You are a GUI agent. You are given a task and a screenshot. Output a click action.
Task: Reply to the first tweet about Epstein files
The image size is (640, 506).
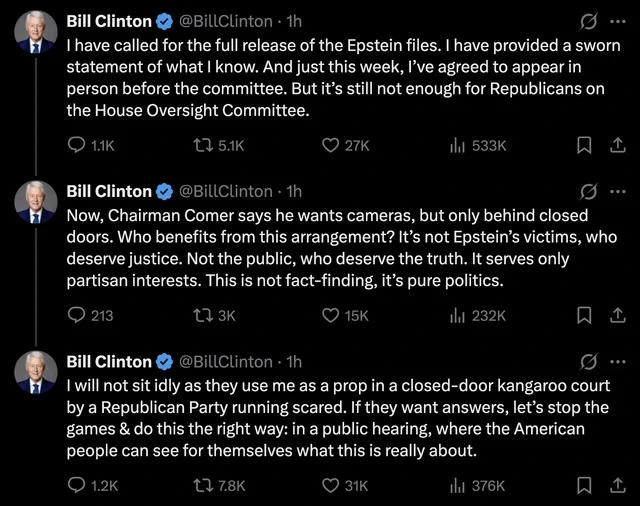coord(77,145)
